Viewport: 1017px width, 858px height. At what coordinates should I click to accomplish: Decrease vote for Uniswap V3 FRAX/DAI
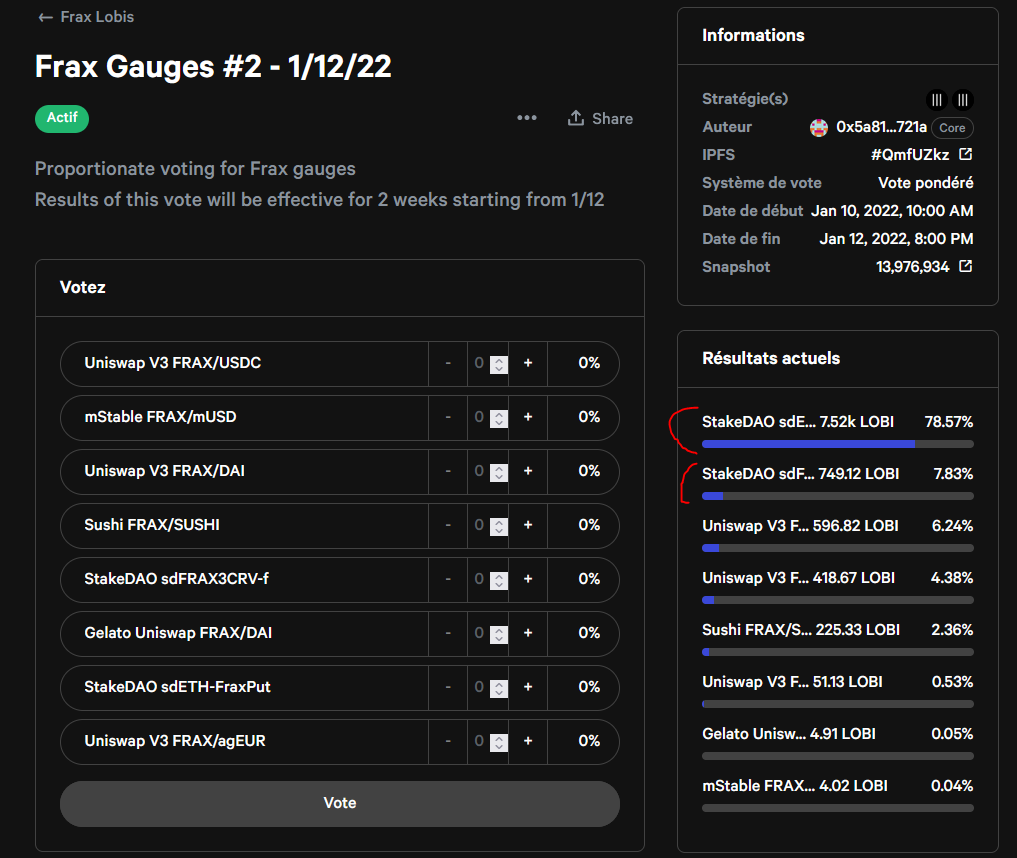point(448,471)
